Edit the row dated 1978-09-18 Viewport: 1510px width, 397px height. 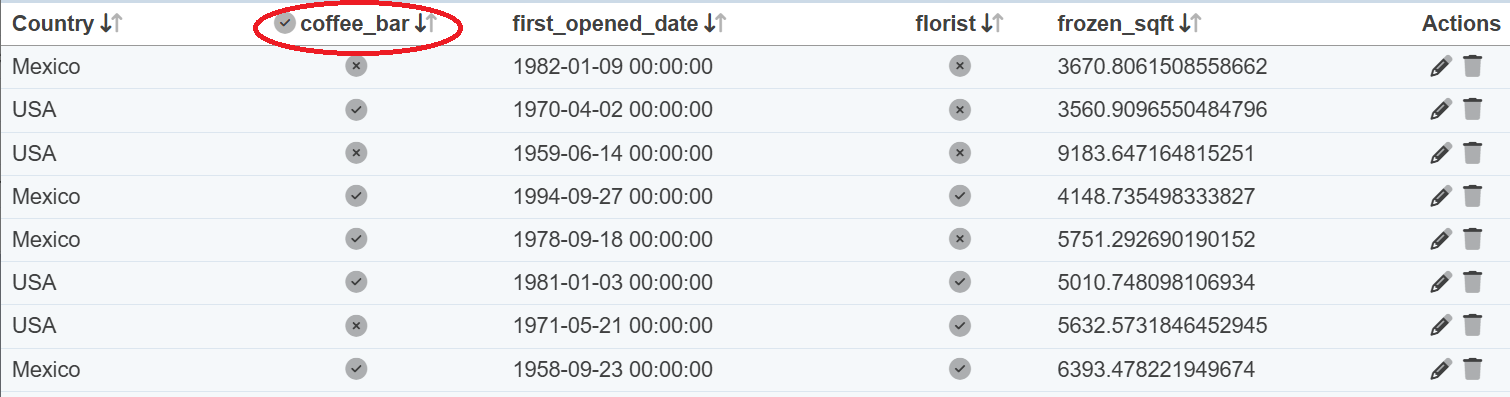tap(1441, 239)
